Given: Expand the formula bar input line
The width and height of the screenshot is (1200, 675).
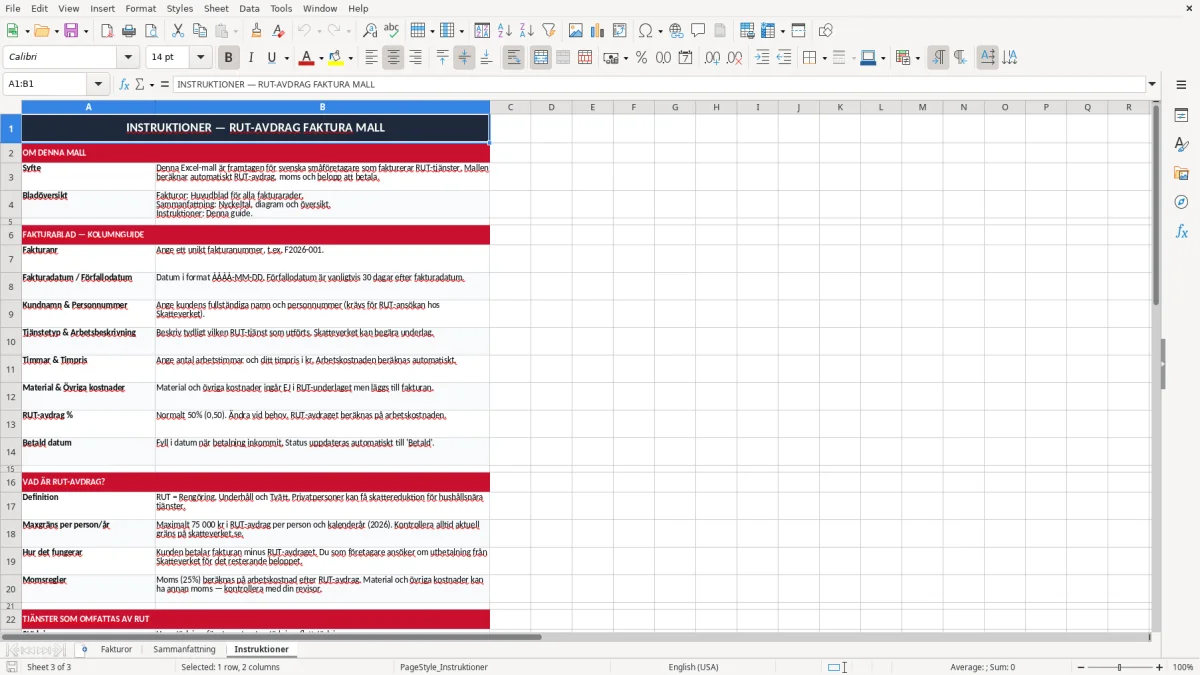Looking at the screenshot, I should tap(1152, 84).
